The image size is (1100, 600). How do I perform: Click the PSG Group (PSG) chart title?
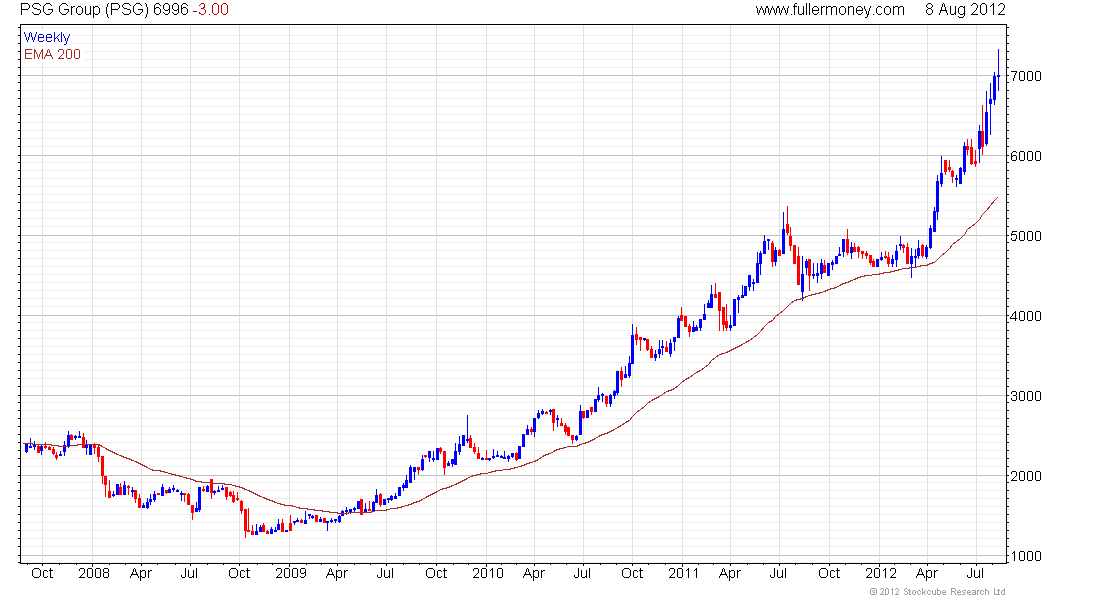(x=83, y=10)
